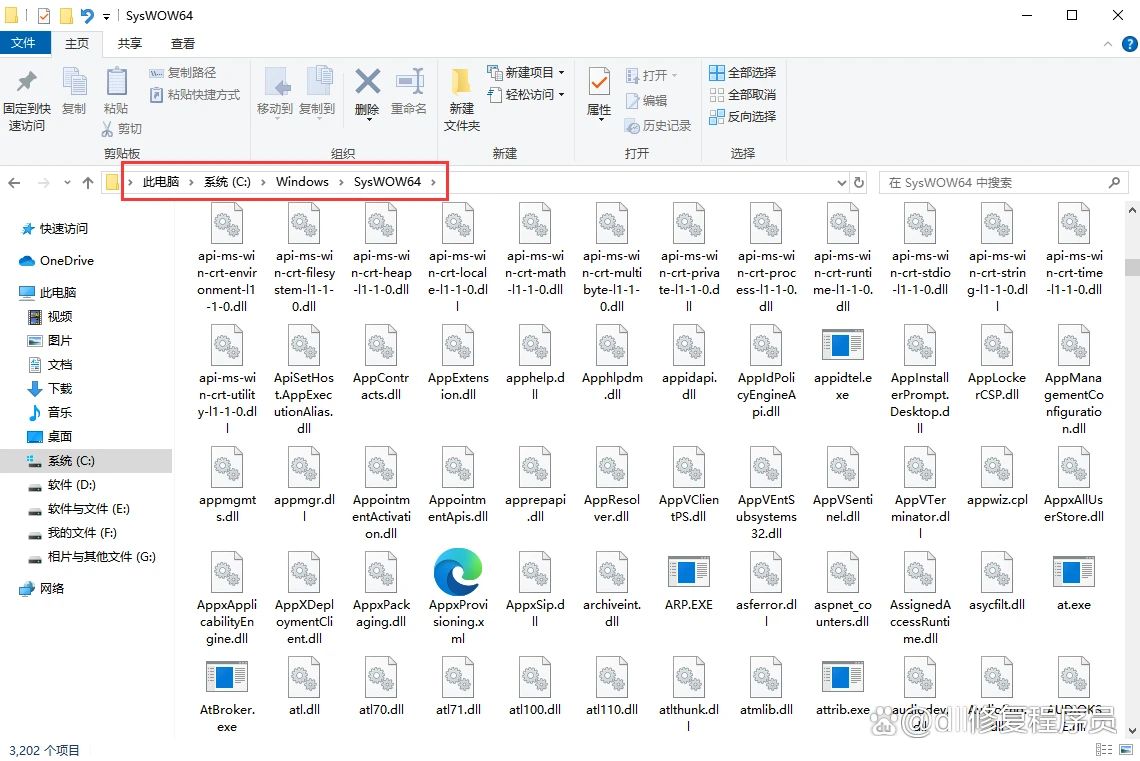Select the 我的文件 (F:) drive in the sidebar
Screen dimensions: 1140x761
coord(72,533)
